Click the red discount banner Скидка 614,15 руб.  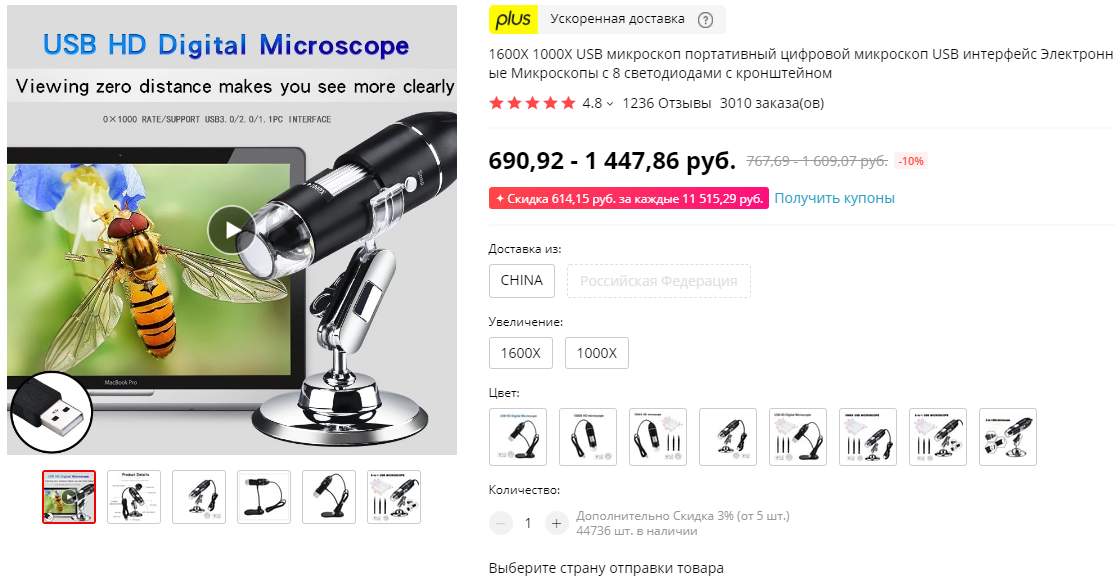(629, 199)
